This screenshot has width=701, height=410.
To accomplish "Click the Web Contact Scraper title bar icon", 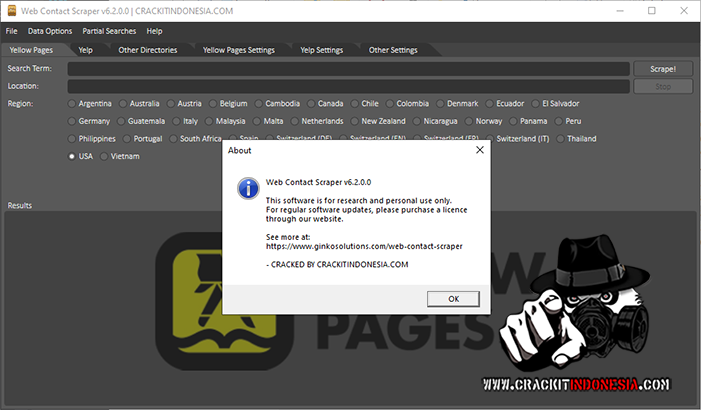I will tap(13, 11).
